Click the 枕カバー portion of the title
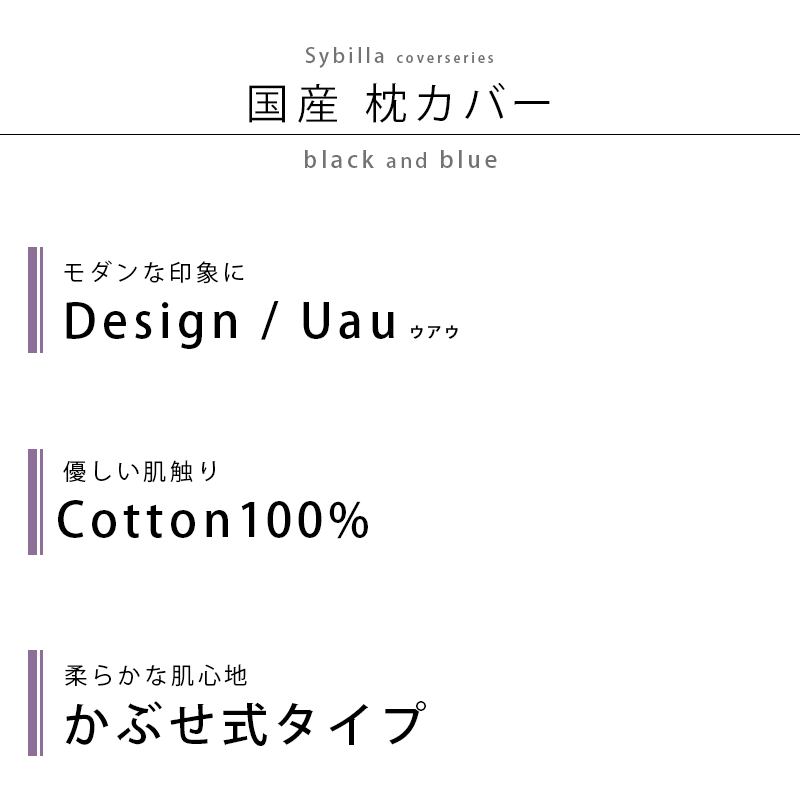This screenshot has width=800, height=800. [x=458, y=104]
